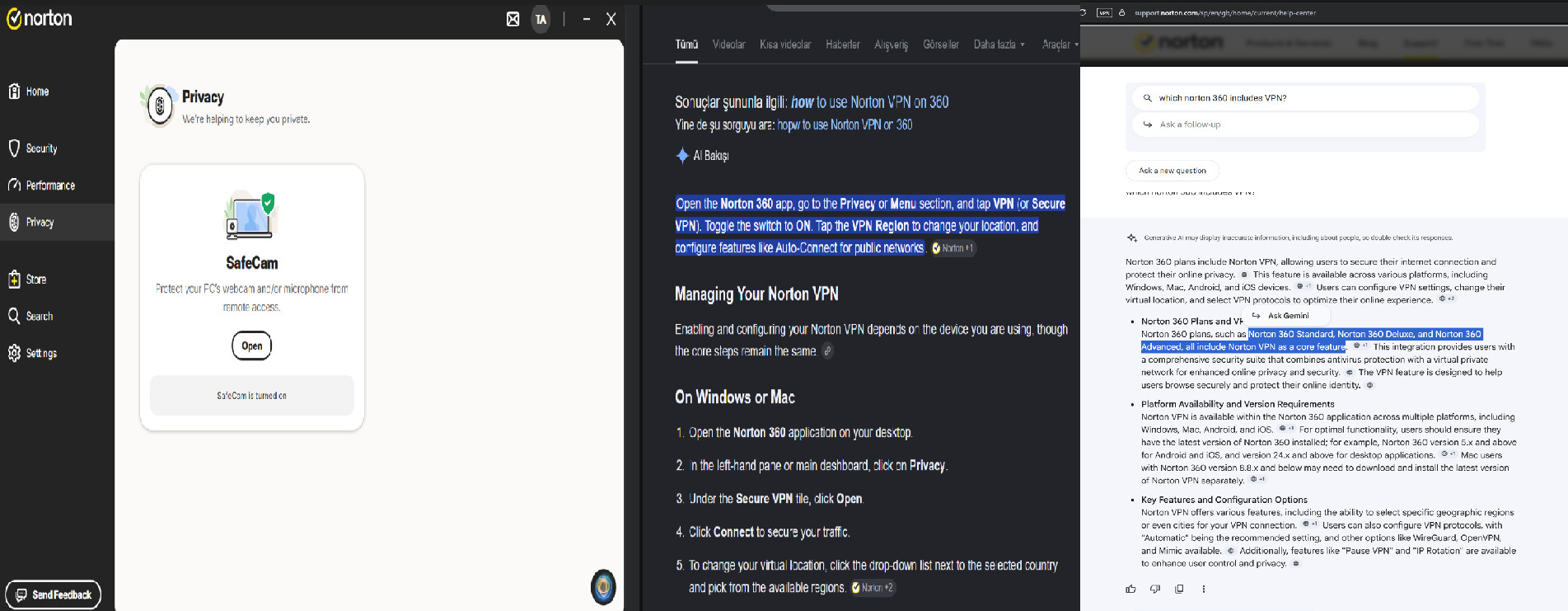Open 'how to use Norton VPN on 360' suggestion
Viewport: 1568px width, 611px height.
(869, 102)
